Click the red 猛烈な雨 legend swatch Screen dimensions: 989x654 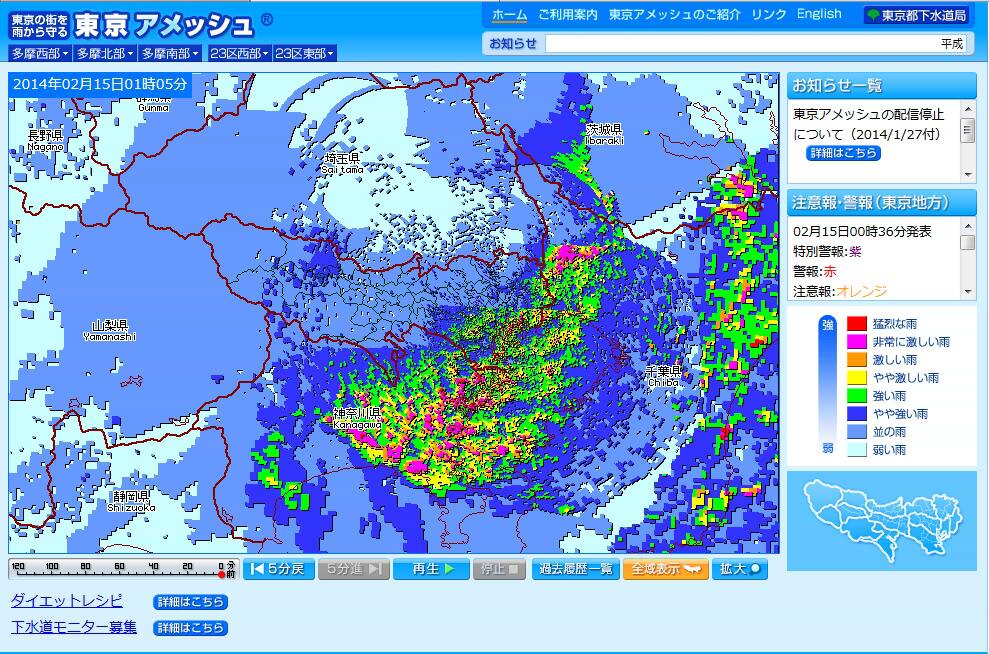(x=857, y=324)
